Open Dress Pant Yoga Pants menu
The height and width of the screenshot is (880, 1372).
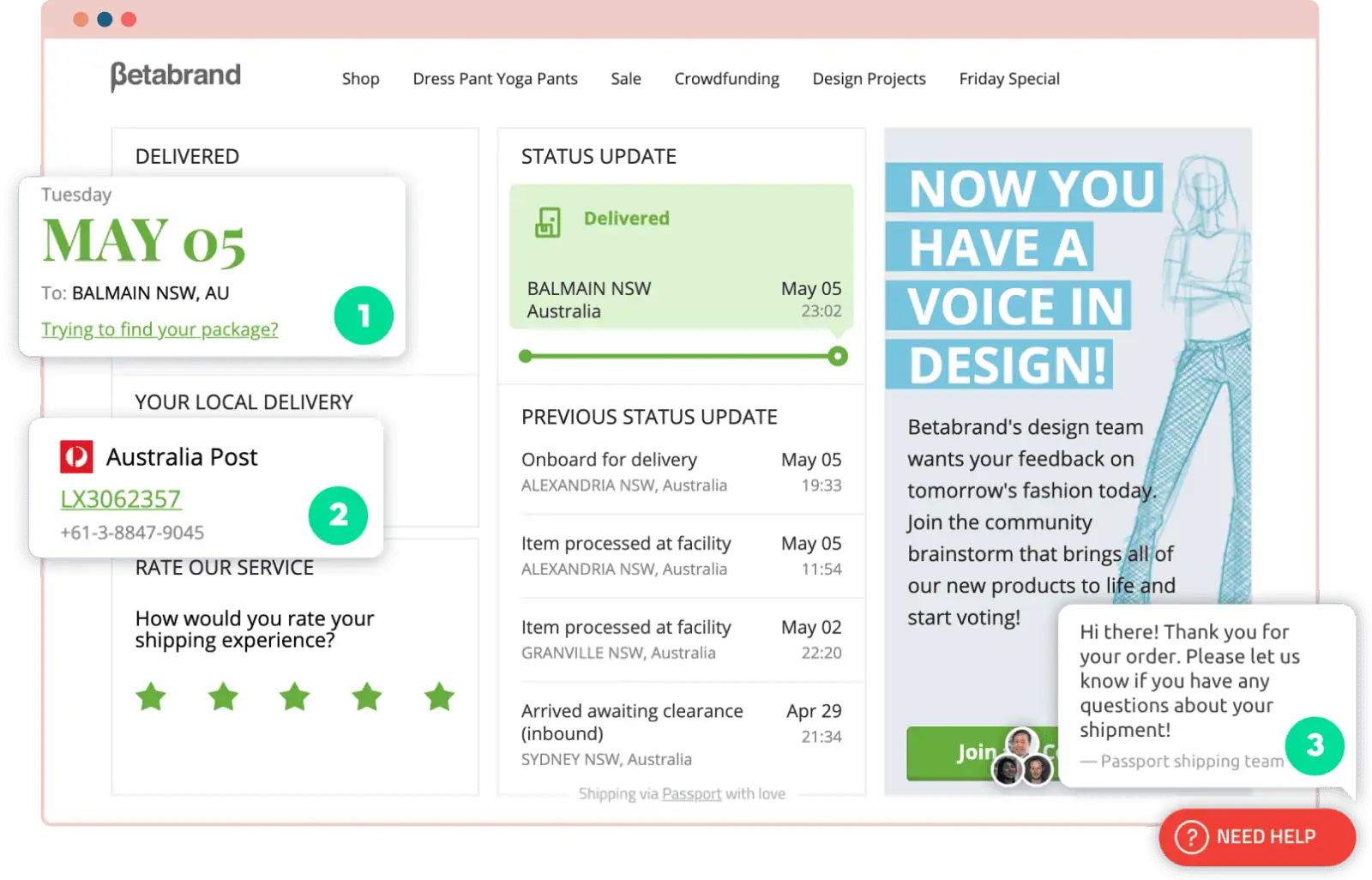[496, 79]
